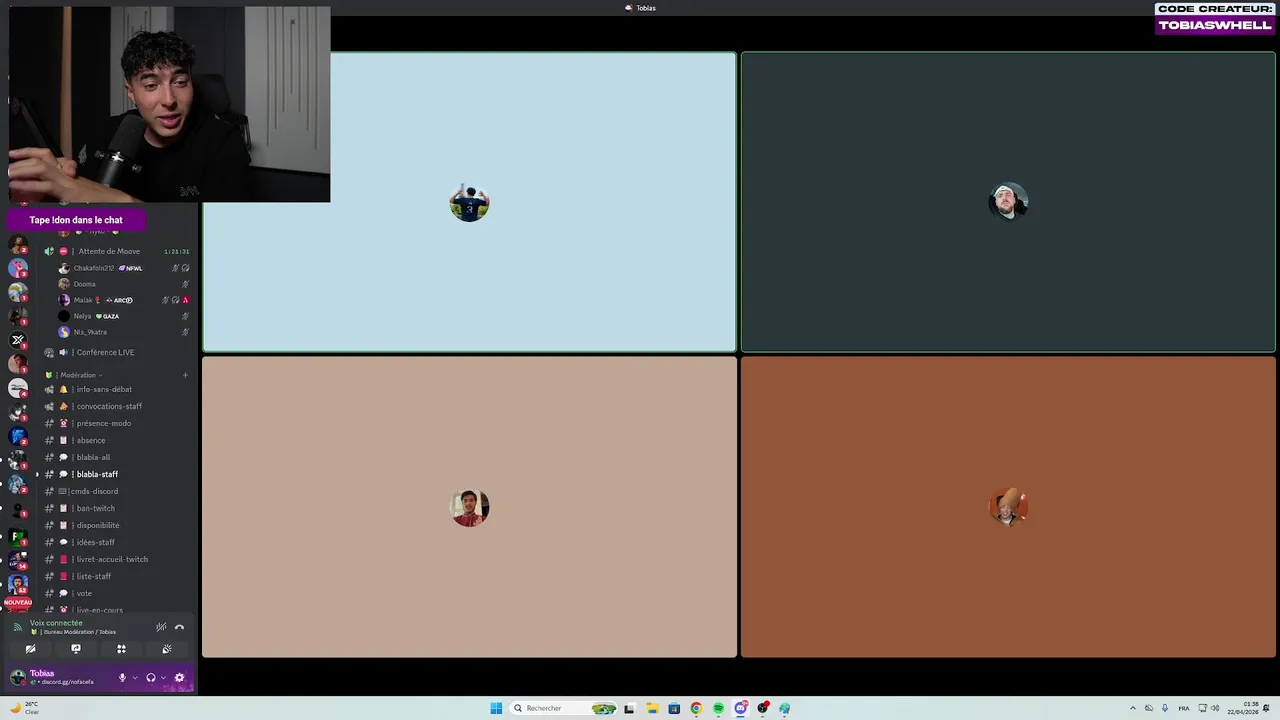This screenshot has height=720, width=1280.
Task: Open the vote channel
Action: coord(116,593)
